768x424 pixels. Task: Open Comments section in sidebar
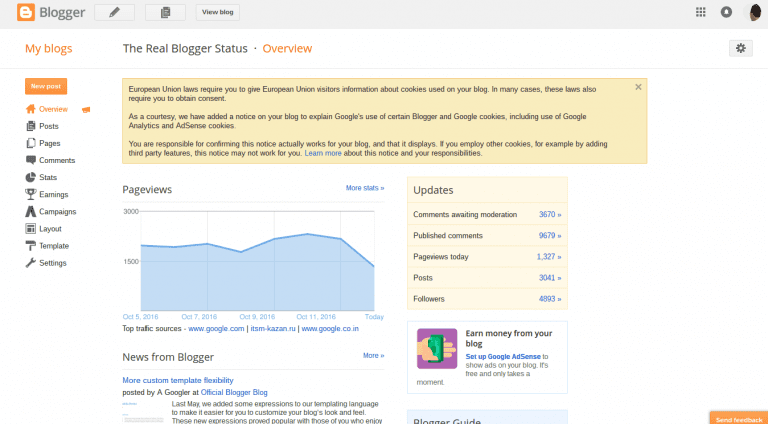(56, 160)
